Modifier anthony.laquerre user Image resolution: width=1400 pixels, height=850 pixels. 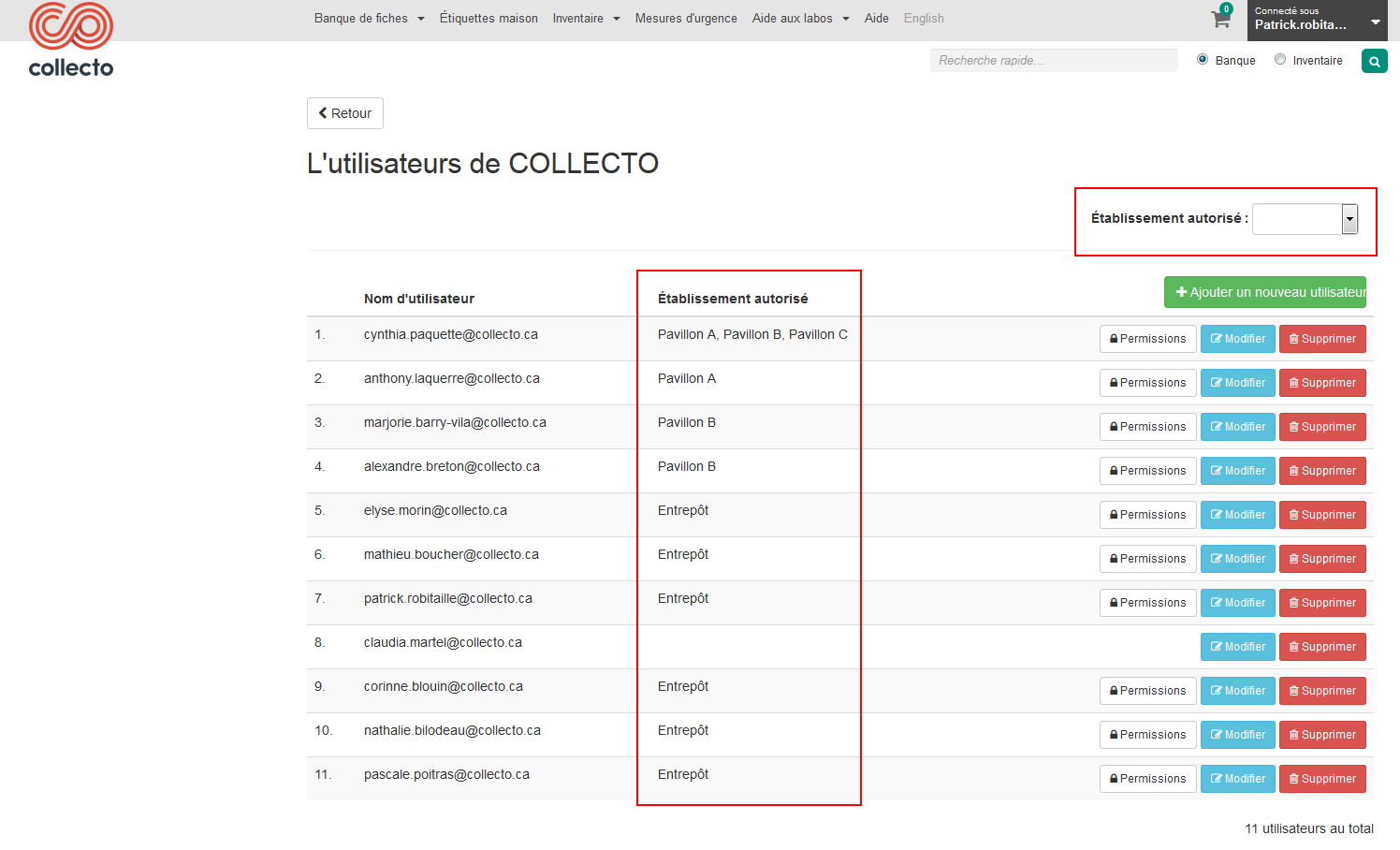pyautogui.click(x=1238, y=383)
